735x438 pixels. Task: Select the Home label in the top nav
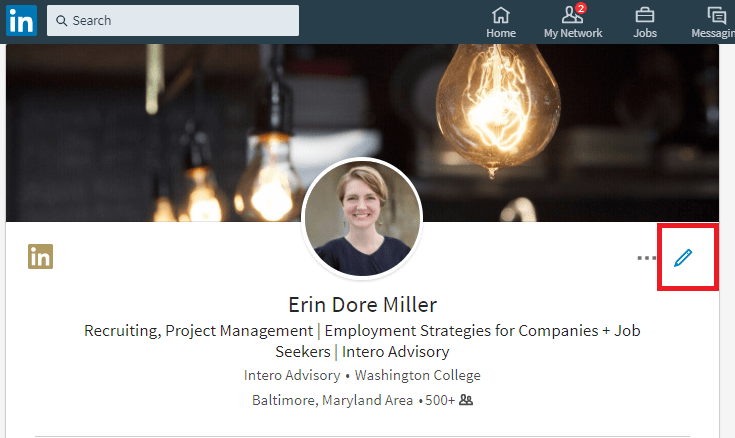(x=501, y=33)
